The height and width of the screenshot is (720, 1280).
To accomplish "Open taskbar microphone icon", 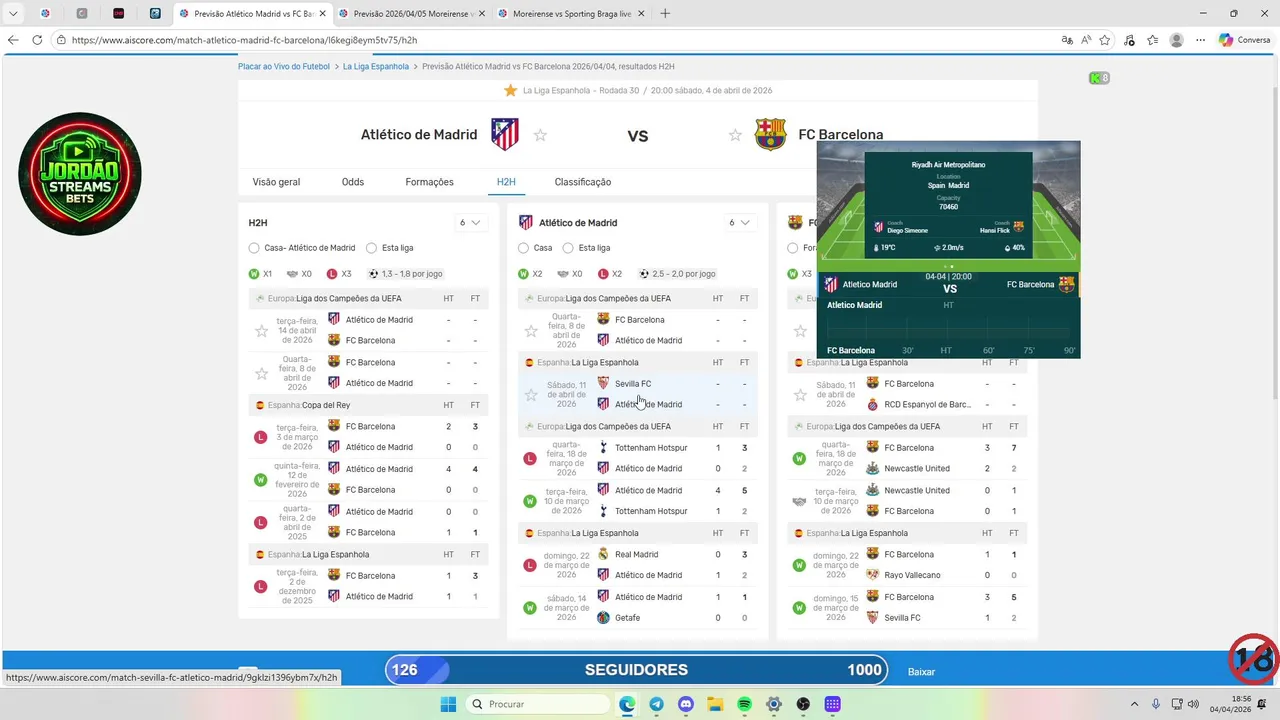I will click(x=1156, y=704).
